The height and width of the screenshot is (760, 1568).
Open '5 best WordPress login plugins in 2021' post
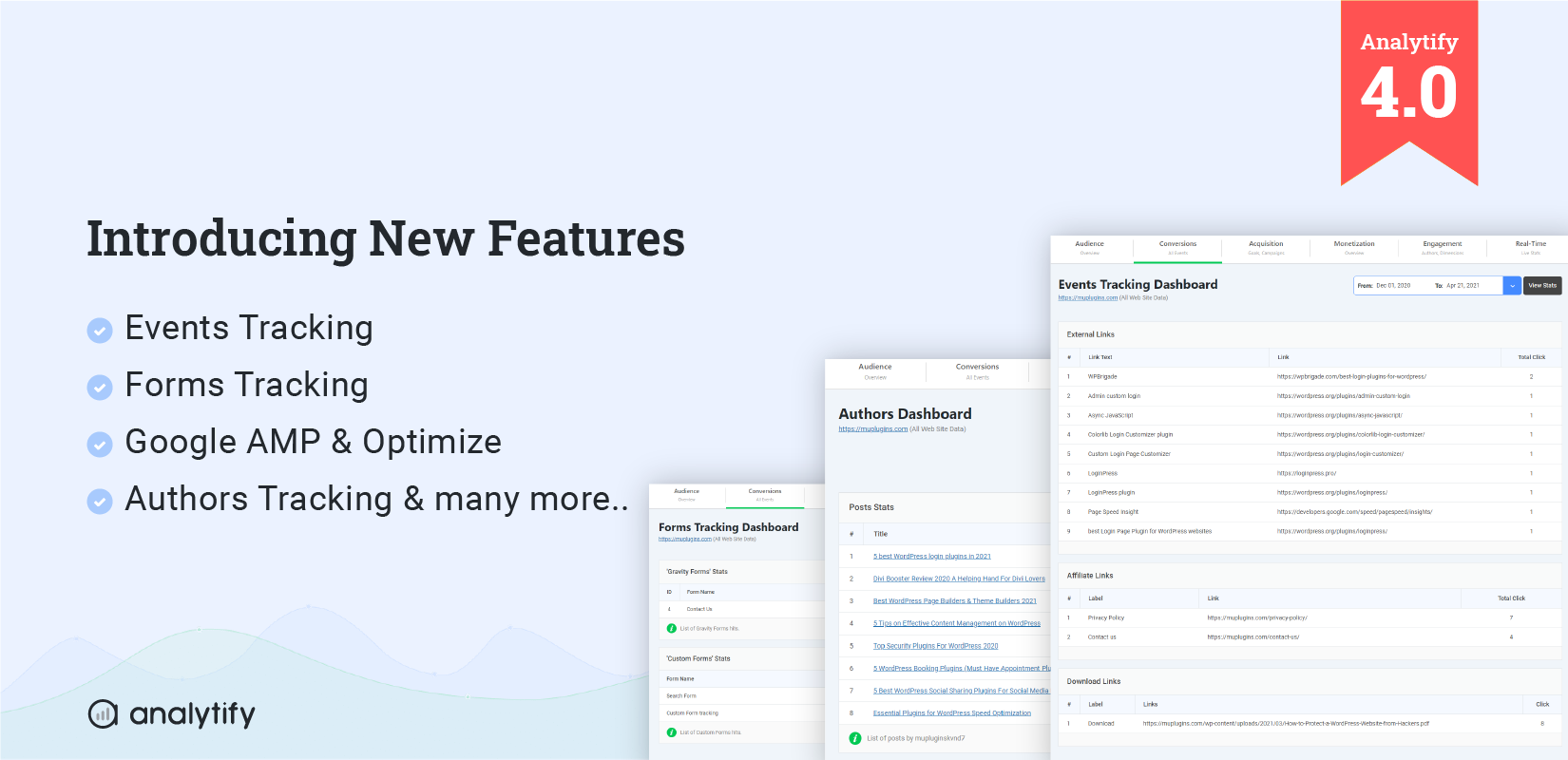932,557
